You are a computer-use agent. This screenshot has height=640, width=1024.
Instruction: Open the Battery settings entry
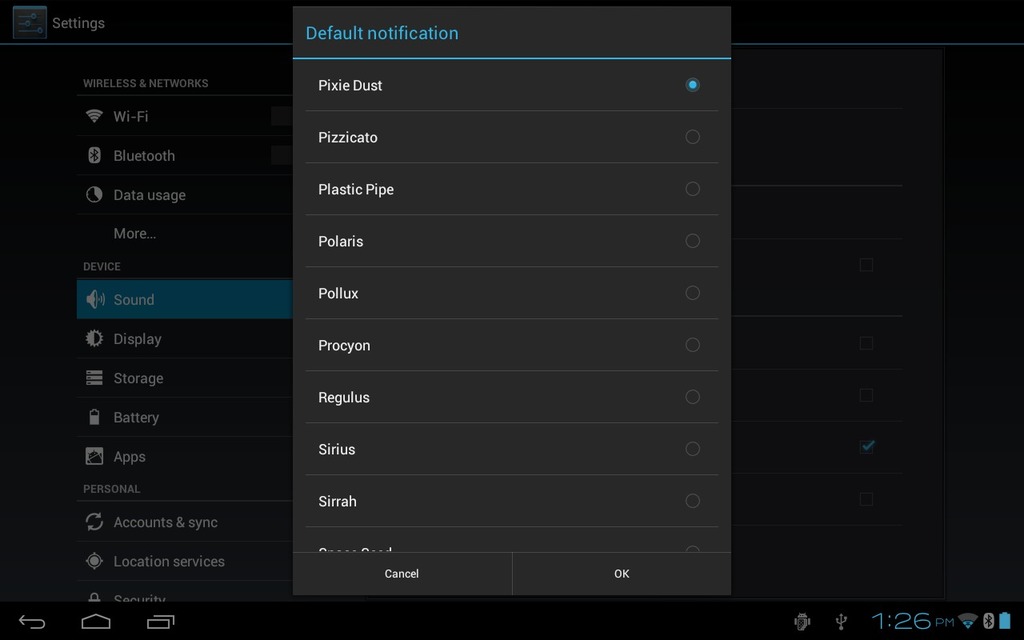coord(184,417)
